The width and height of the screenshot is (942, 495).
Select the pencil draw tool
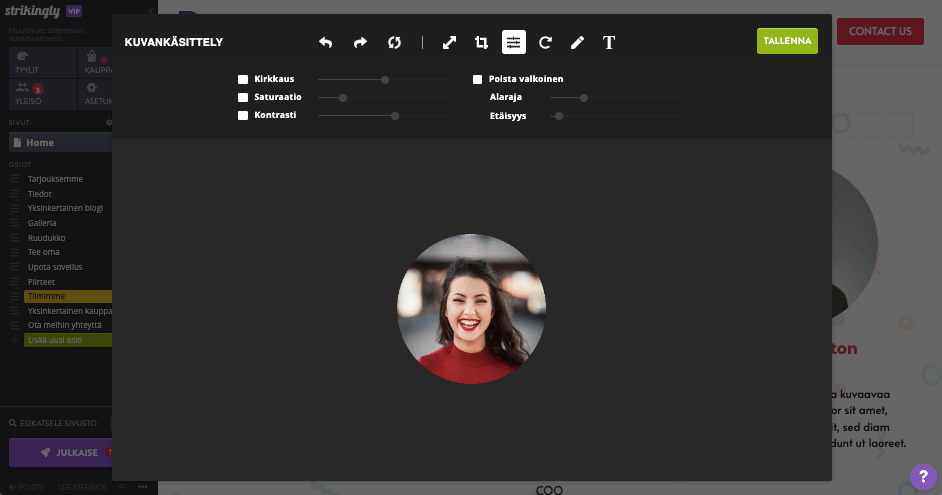pyautogui.click(x=577, y=42)
